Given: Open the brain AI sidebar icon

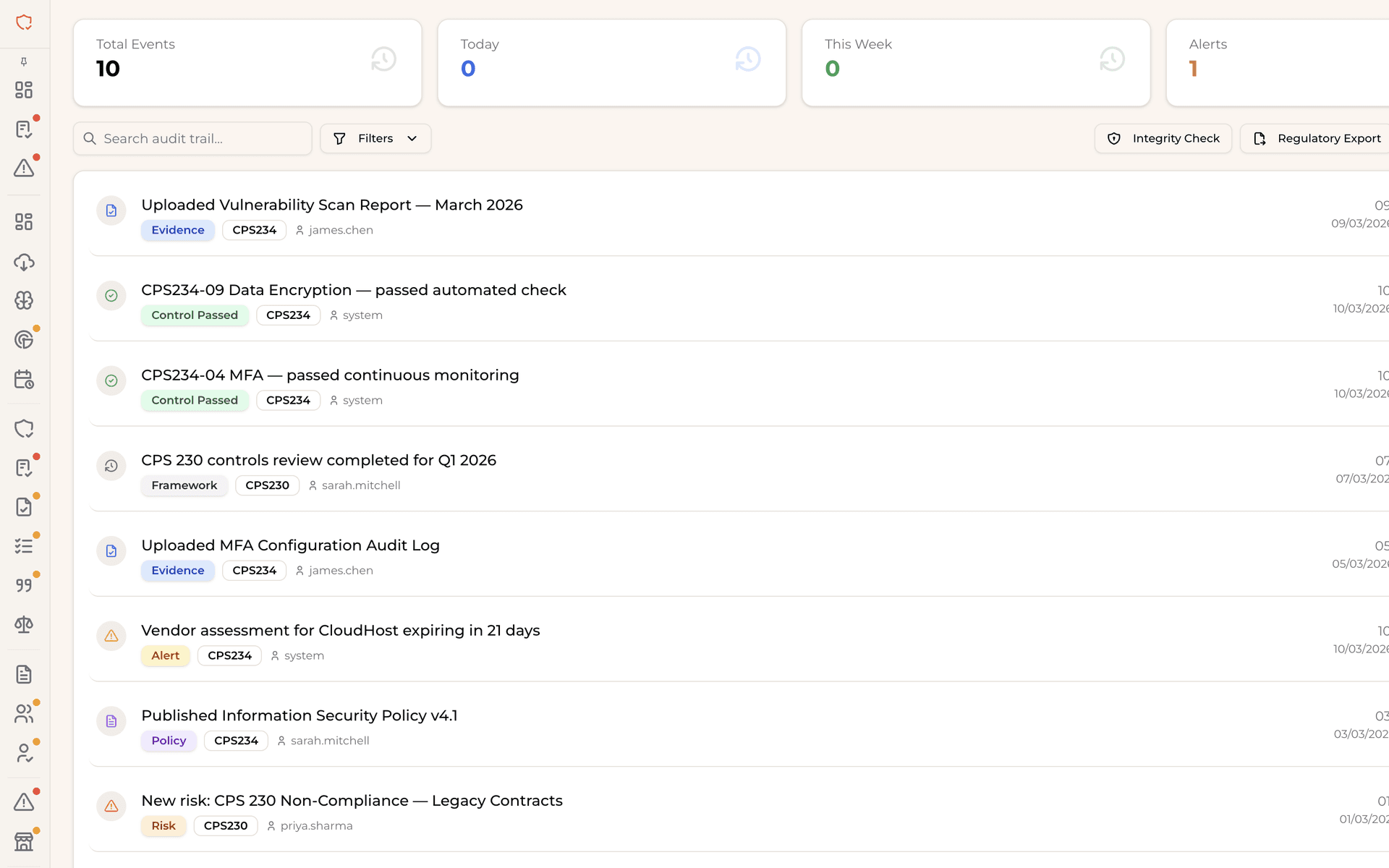Looking at the screenshot, I should (x=24, y=300).
